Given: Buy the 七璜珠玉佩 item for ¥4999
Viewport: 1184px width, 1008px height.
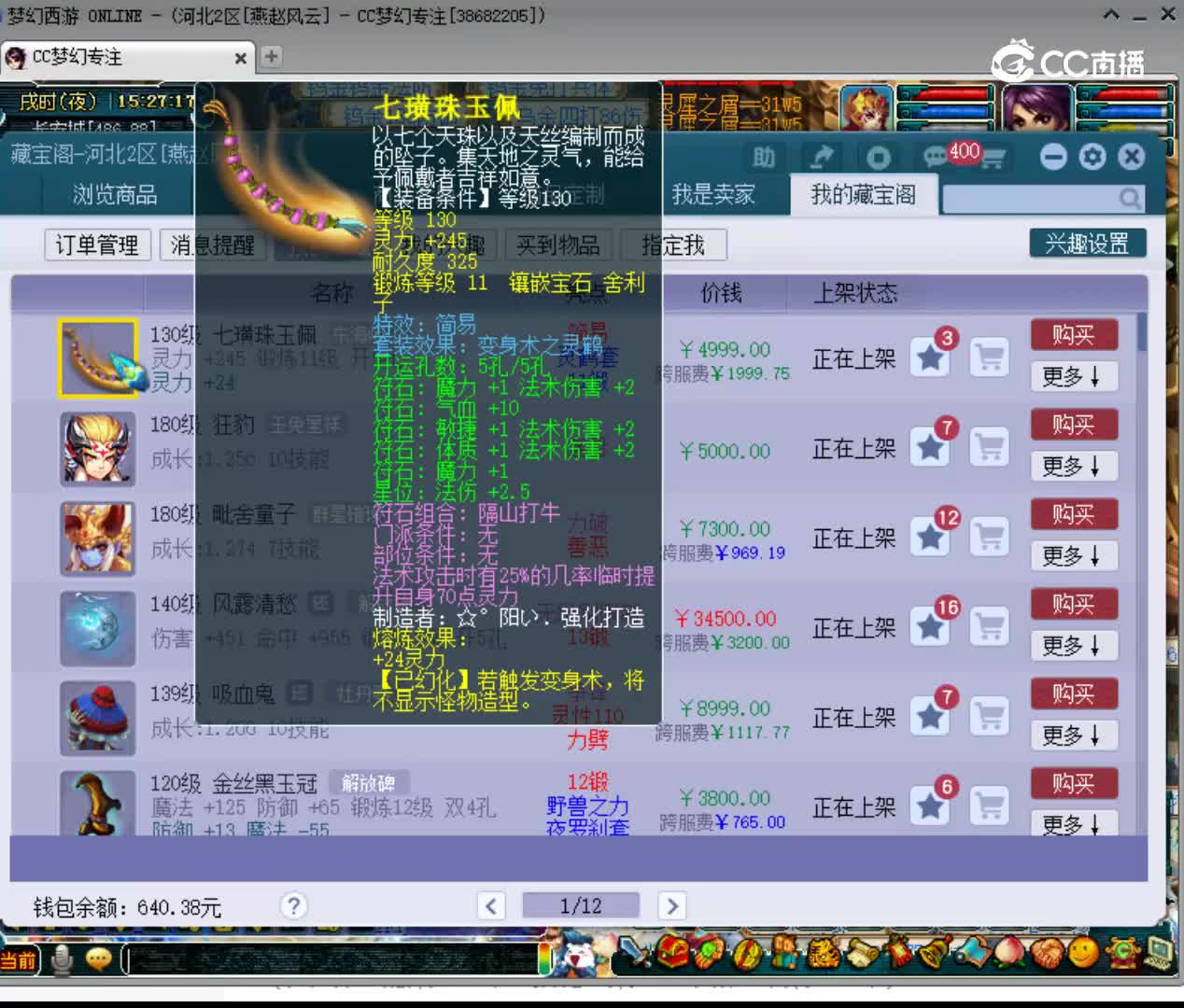Looking at the screenshot, I should (x=1074, y=335).
